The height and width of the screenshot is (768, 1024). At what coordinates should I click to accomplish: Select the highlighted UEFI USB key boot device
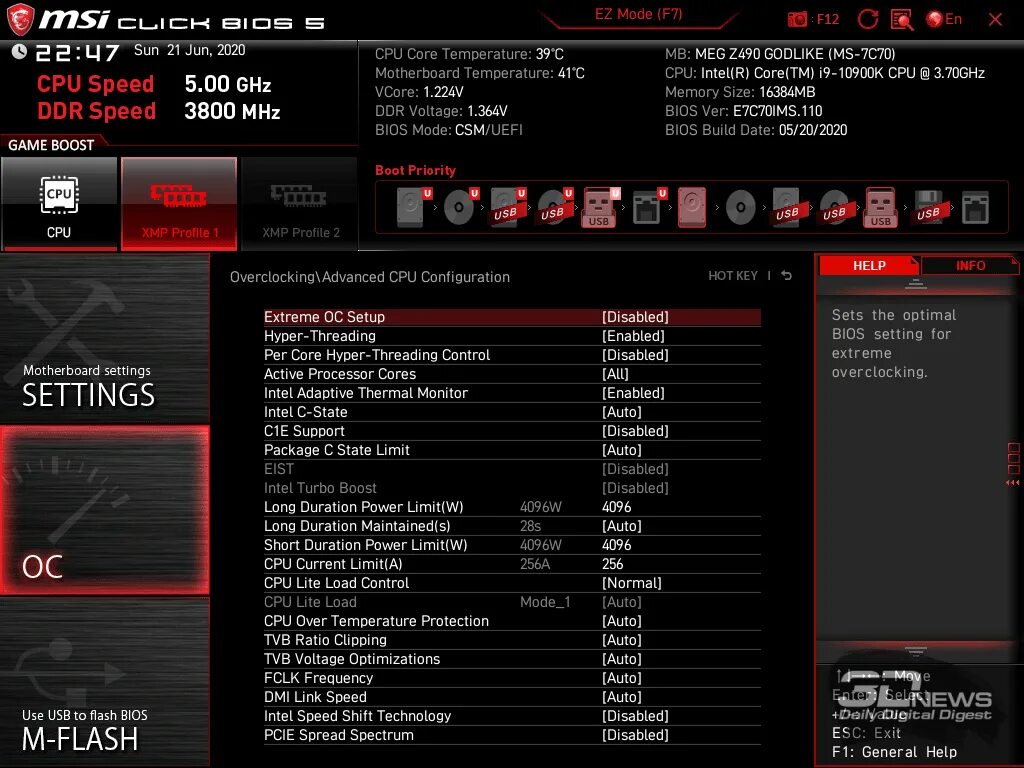point(601,208)
